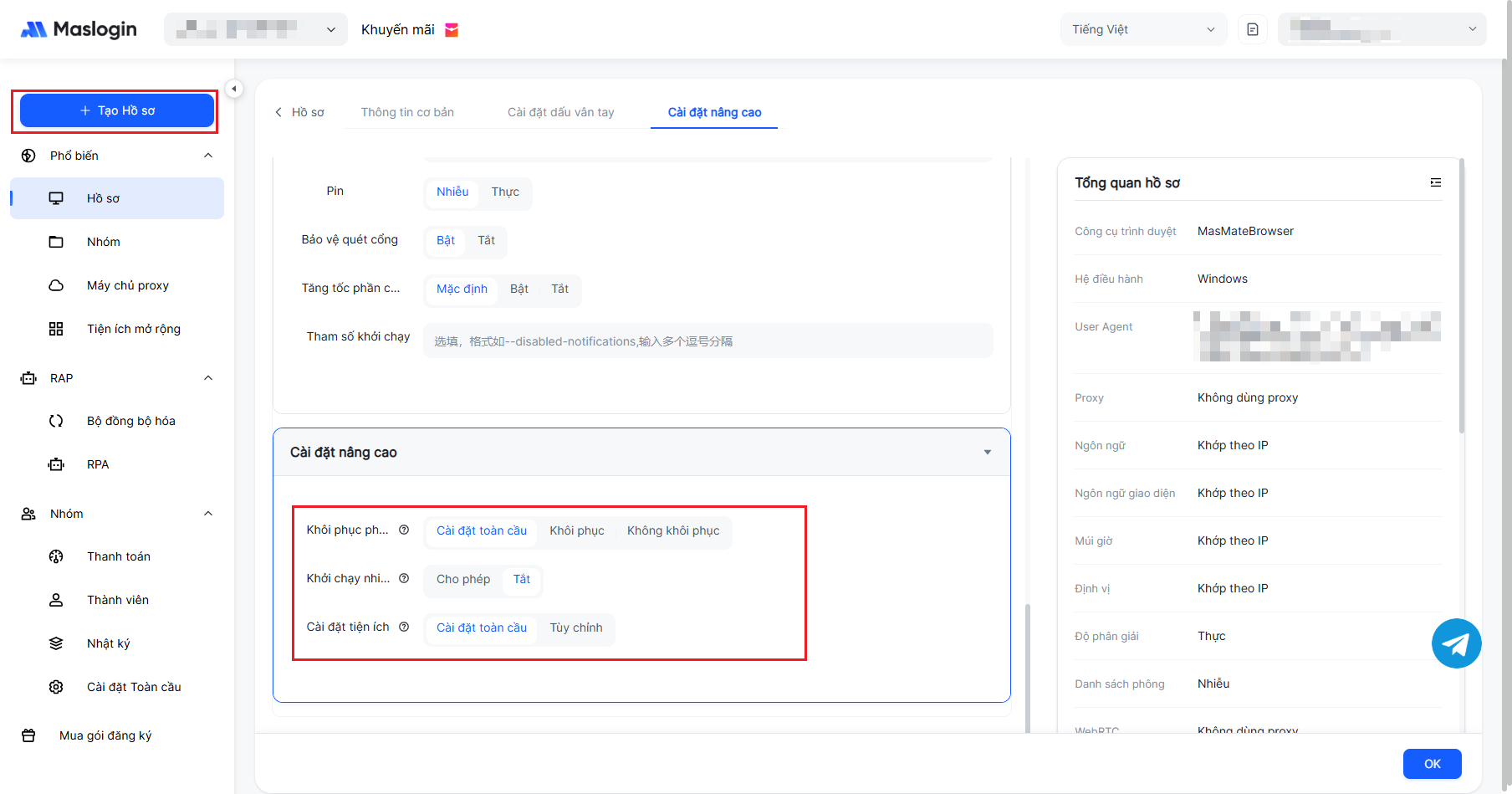
Task: Click the Tham số khởi chạy input field
Action: (x=707, y=341)
